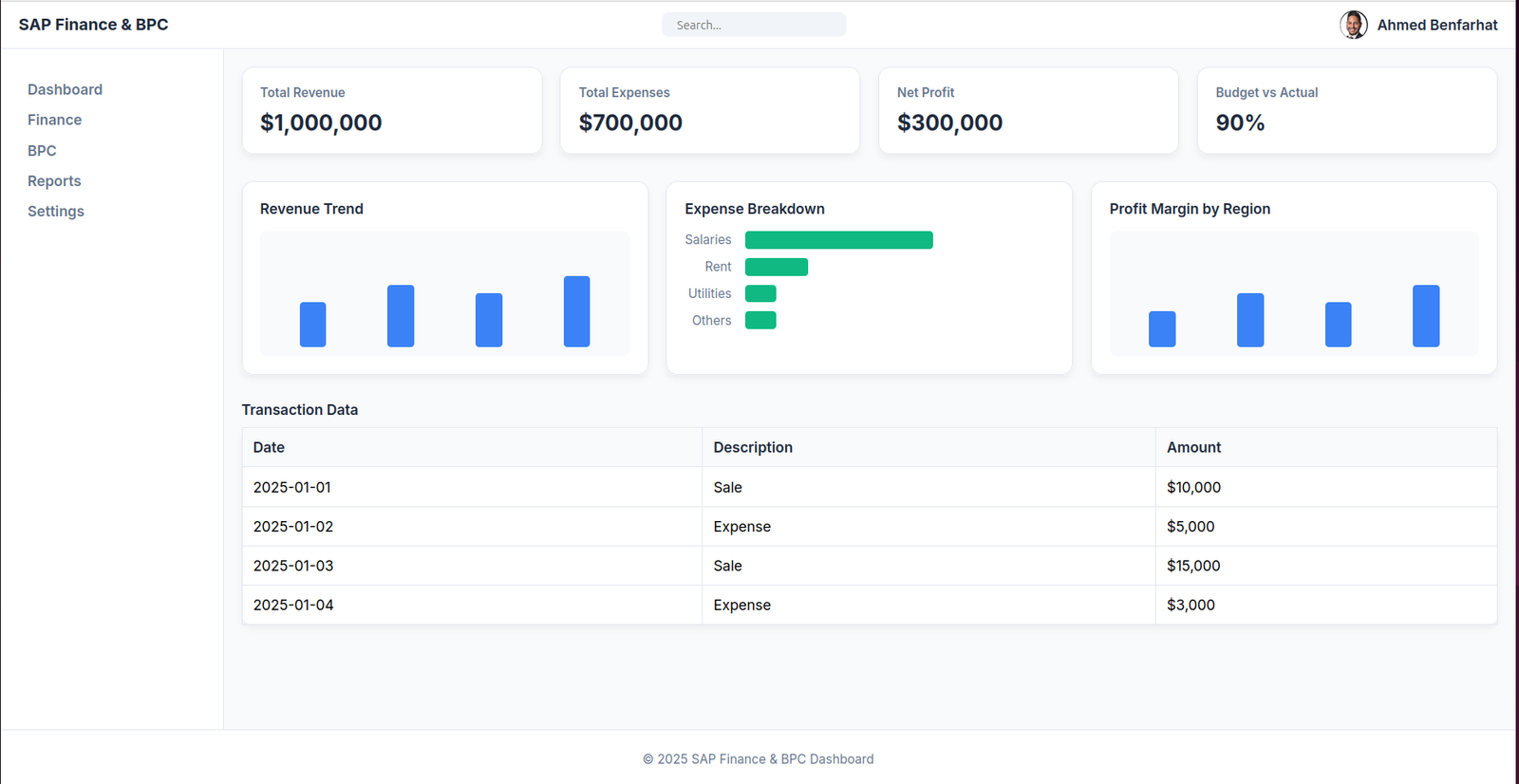This screenshot has width=1519, height=784.
Task: Click the Ahmed Benfarhat user name
Action: point(1436,25)
